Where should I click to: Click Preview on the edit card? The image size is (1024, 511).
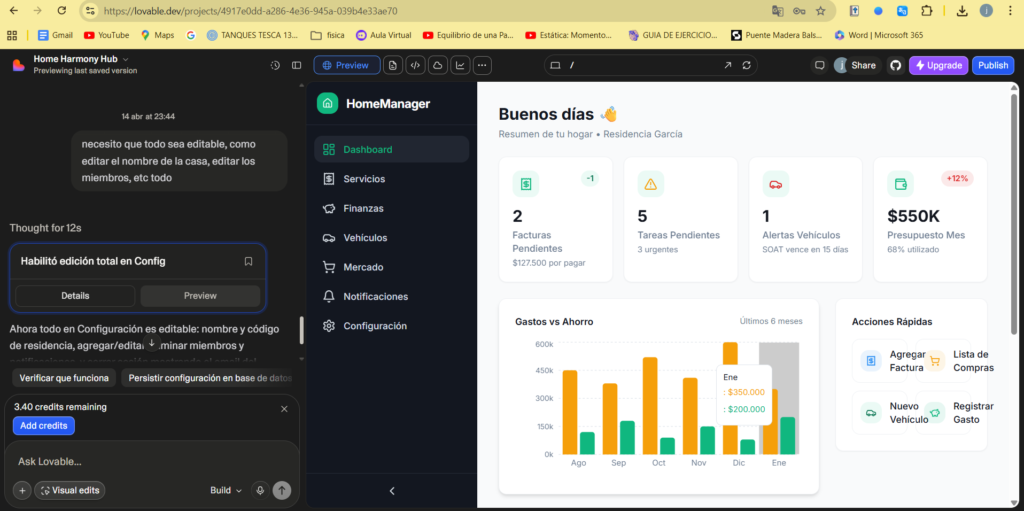pyautogui.click(x=200, y=295)
